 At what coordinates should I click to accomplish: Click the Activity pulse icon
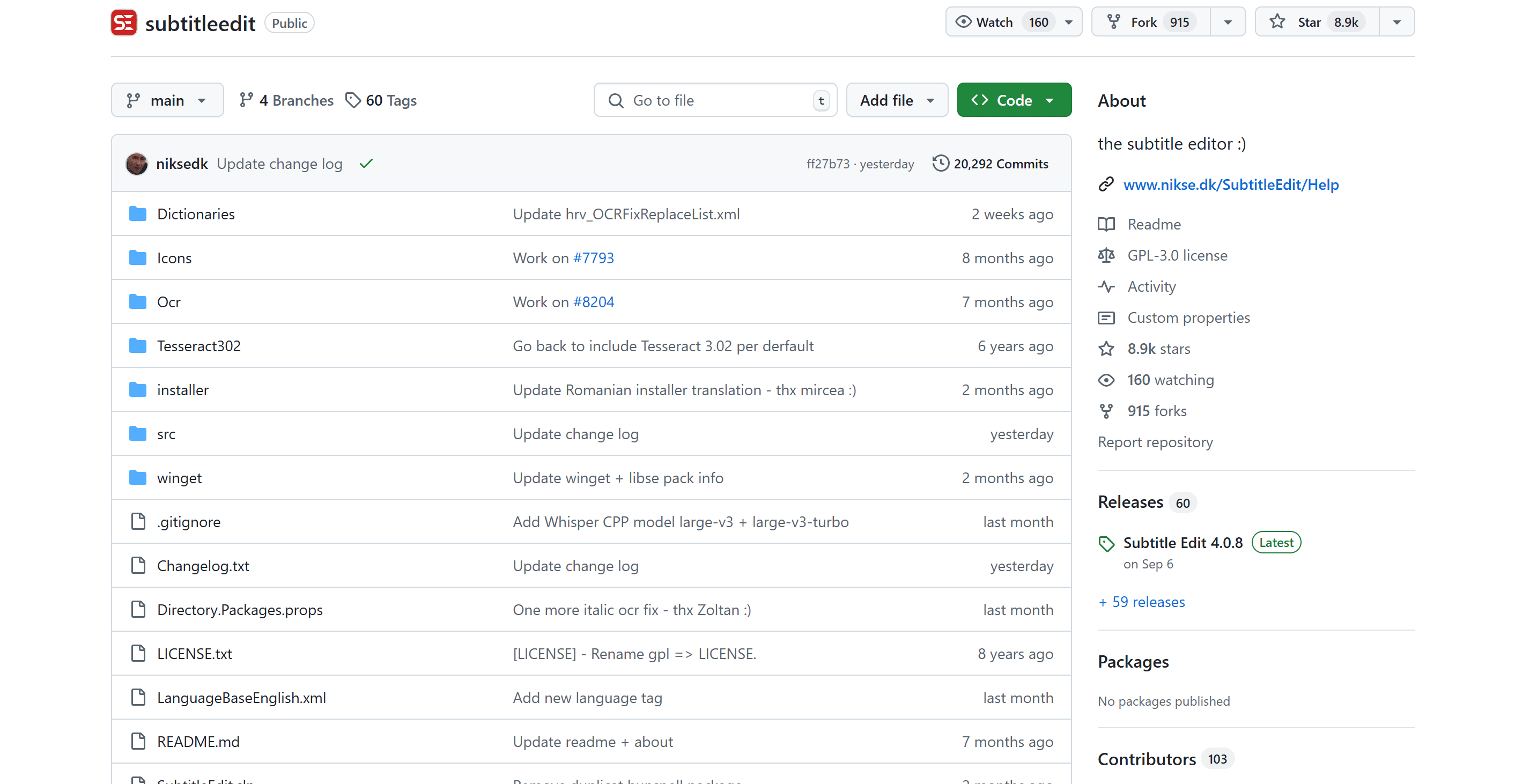pyautogui.click(x=1106, y=286)
